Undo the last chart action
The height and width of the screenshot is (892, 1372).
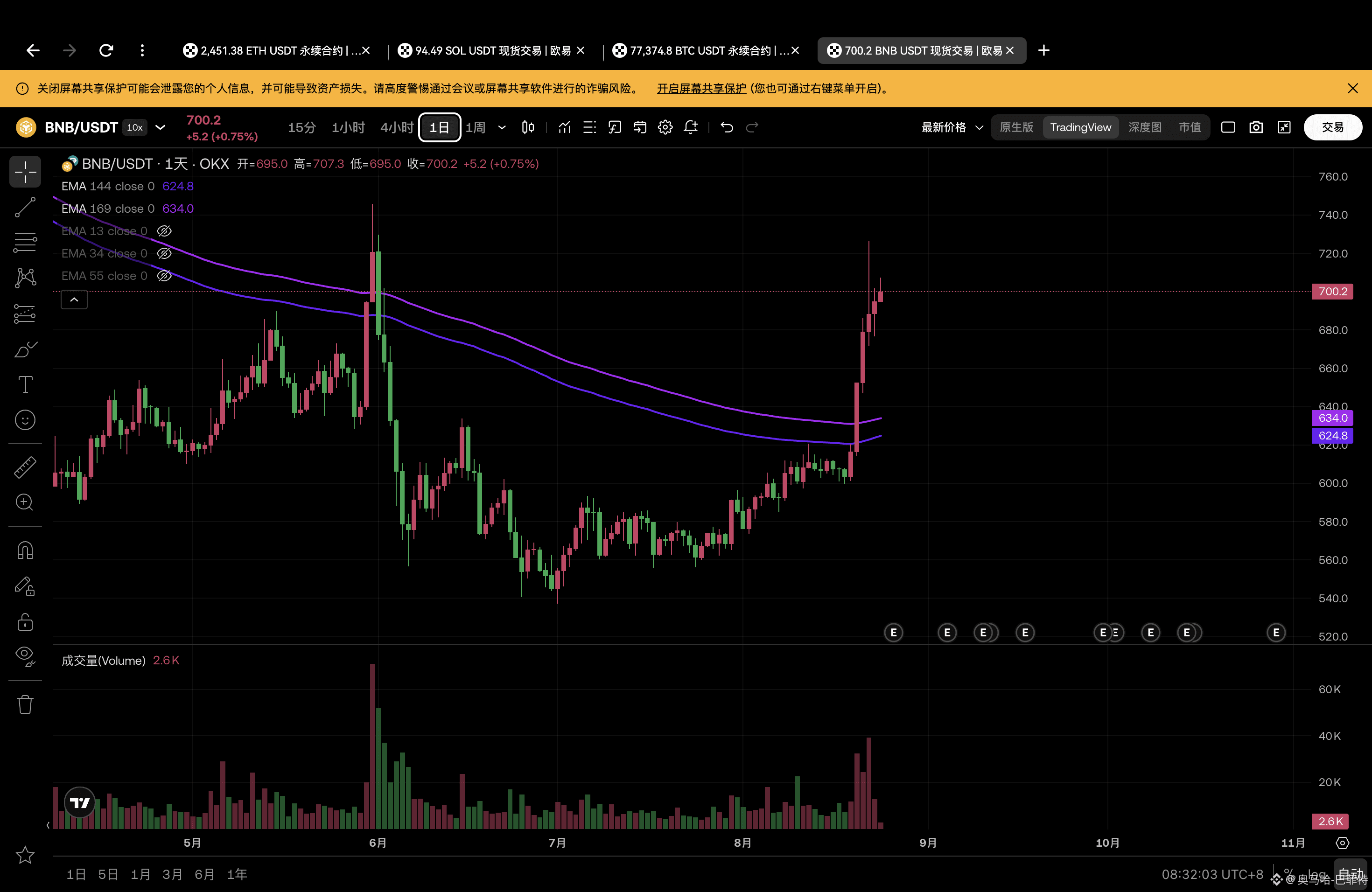[727, 127]
